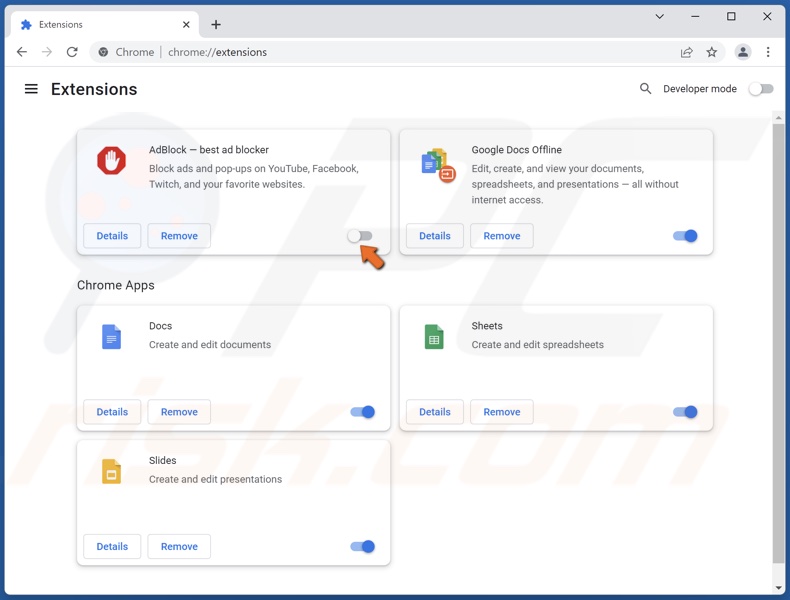The width and height of the screenshot is (790, 600).
Task: Open Chrome's three-dot customize menu
Action: click(768, 52)
